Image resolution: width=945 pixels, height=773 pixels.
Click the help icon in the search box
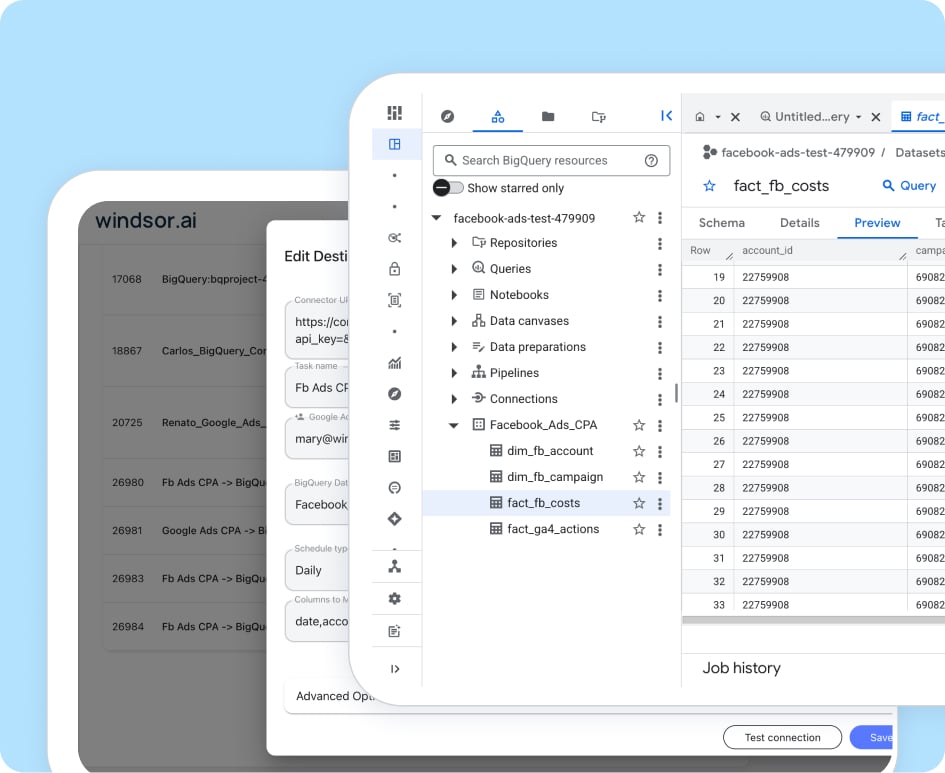[651, 160]
